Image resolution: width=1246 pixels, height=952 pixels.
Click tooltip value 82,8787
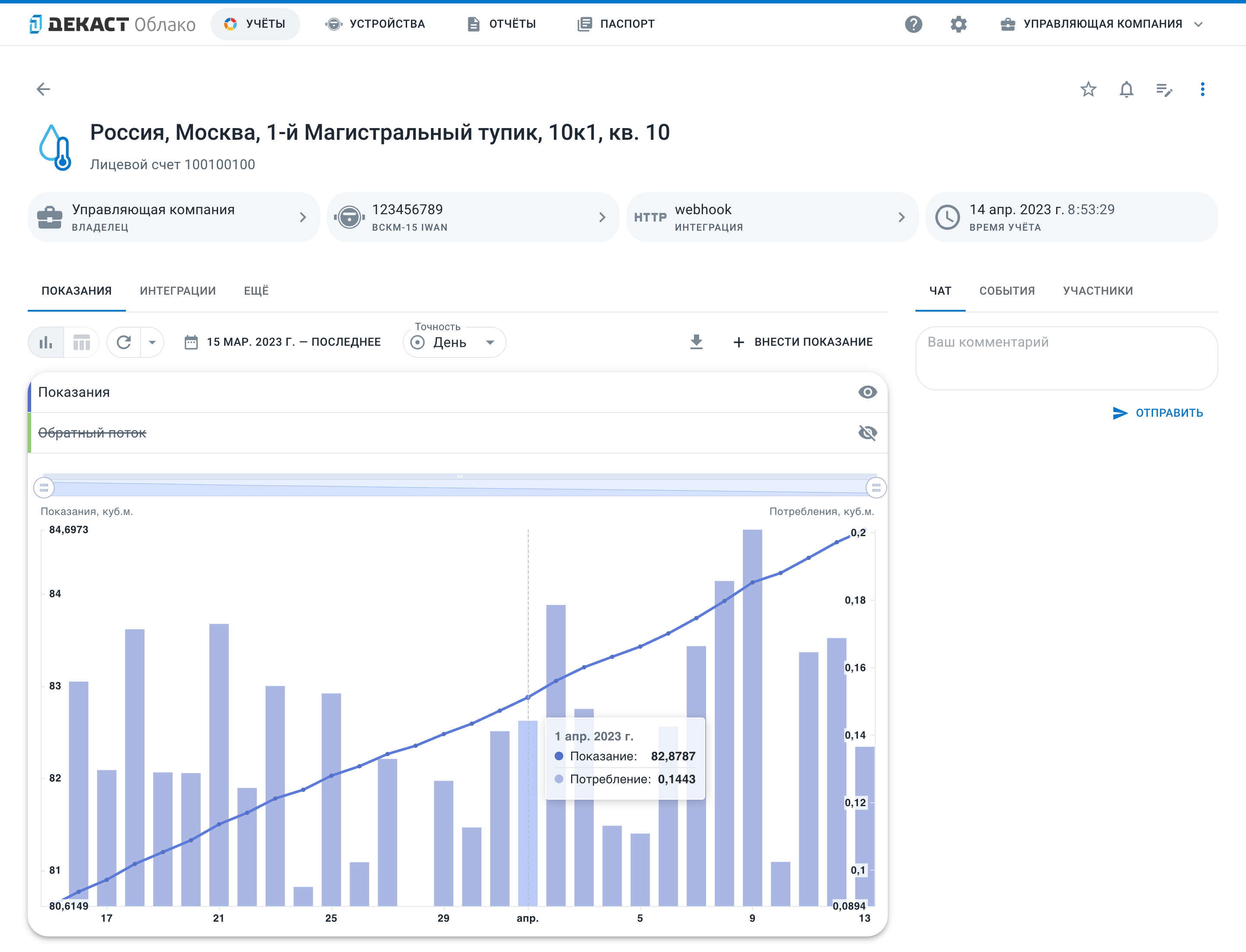673,756
